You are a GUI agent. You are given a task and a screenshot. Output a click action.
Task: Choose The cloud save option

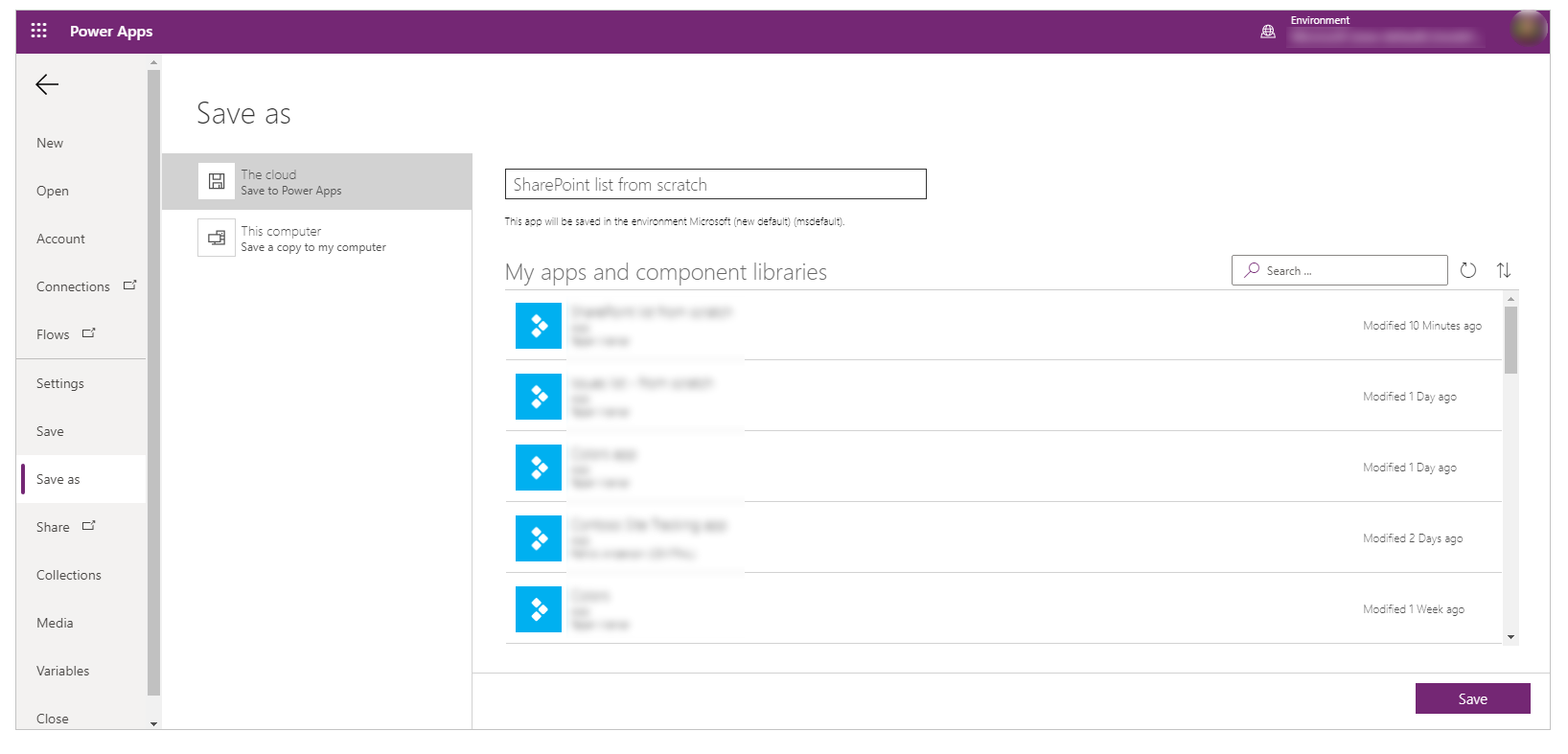click(x=317, y=181)
